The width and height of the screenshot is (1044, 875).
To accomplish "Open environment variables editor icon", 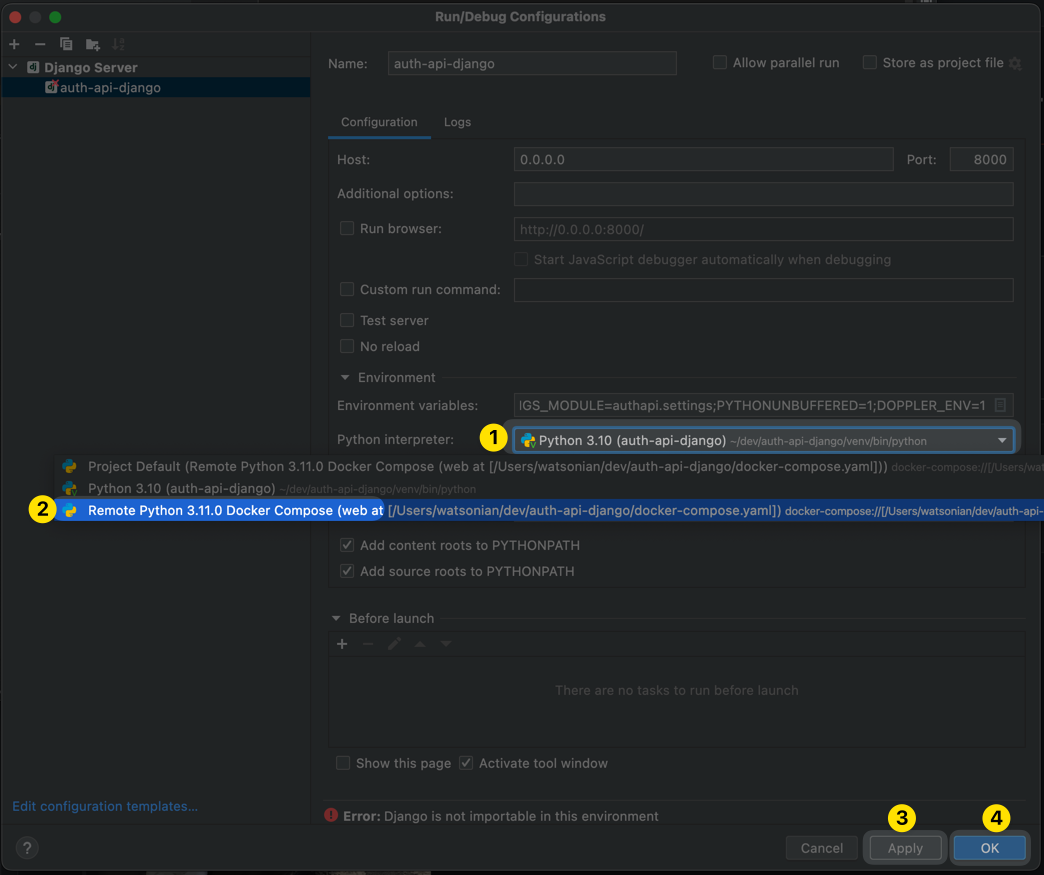I will coord(1000,405).
